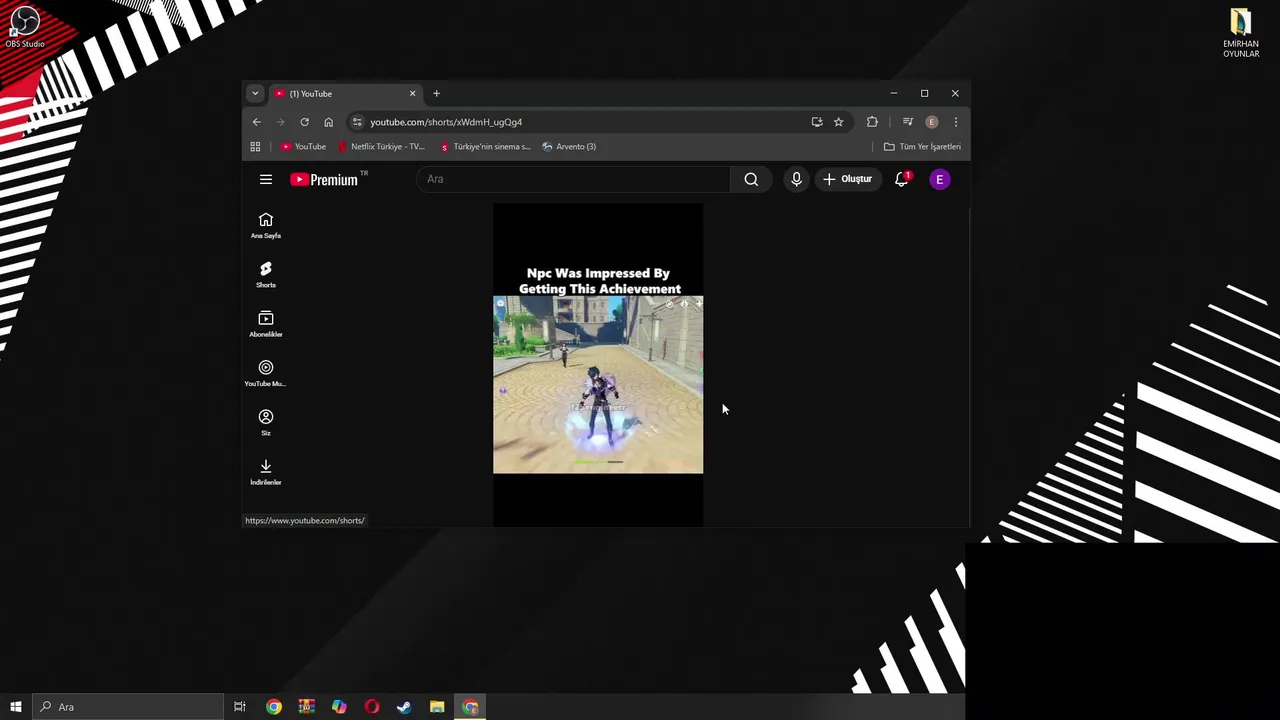This screenshot has height=720, width=1280.
Task: Open the Arvento (3) bookmark
Action: (569, 147)
